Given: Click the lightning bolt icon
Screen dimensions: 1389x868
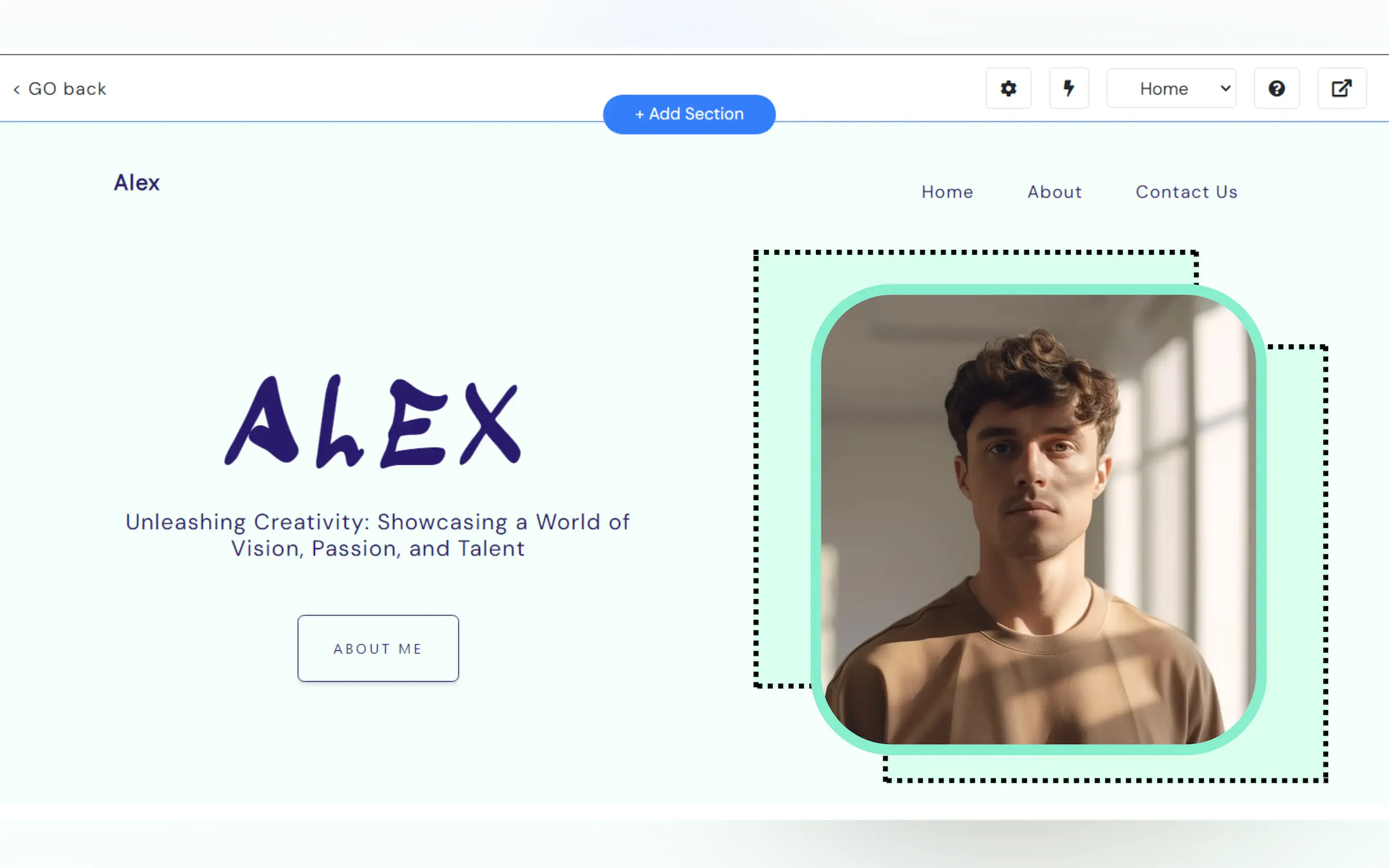Looking at the screenshot, I should coord(1069,89).
